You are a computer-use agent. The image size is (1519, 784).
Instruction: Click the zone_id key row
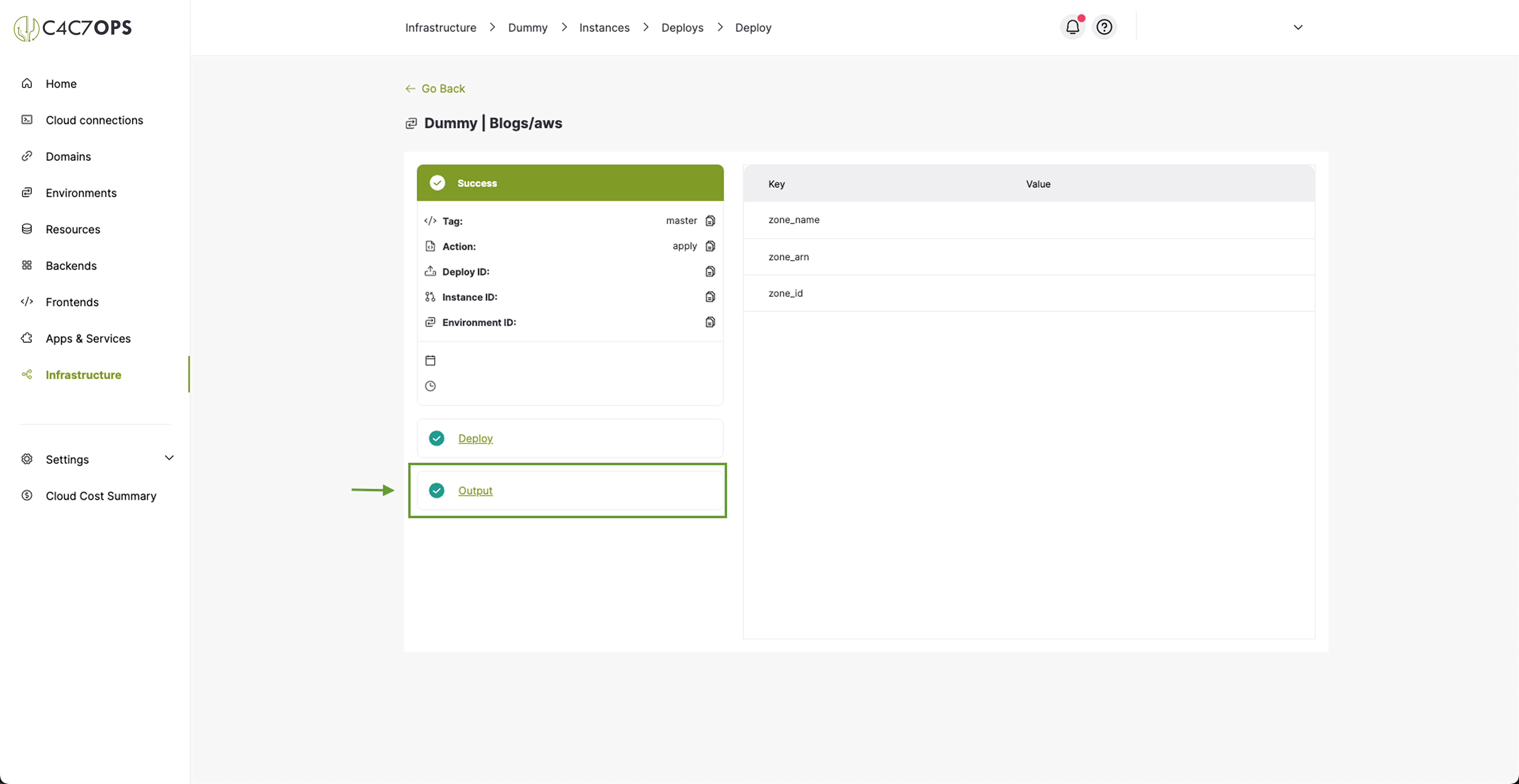click(1029, 294)
